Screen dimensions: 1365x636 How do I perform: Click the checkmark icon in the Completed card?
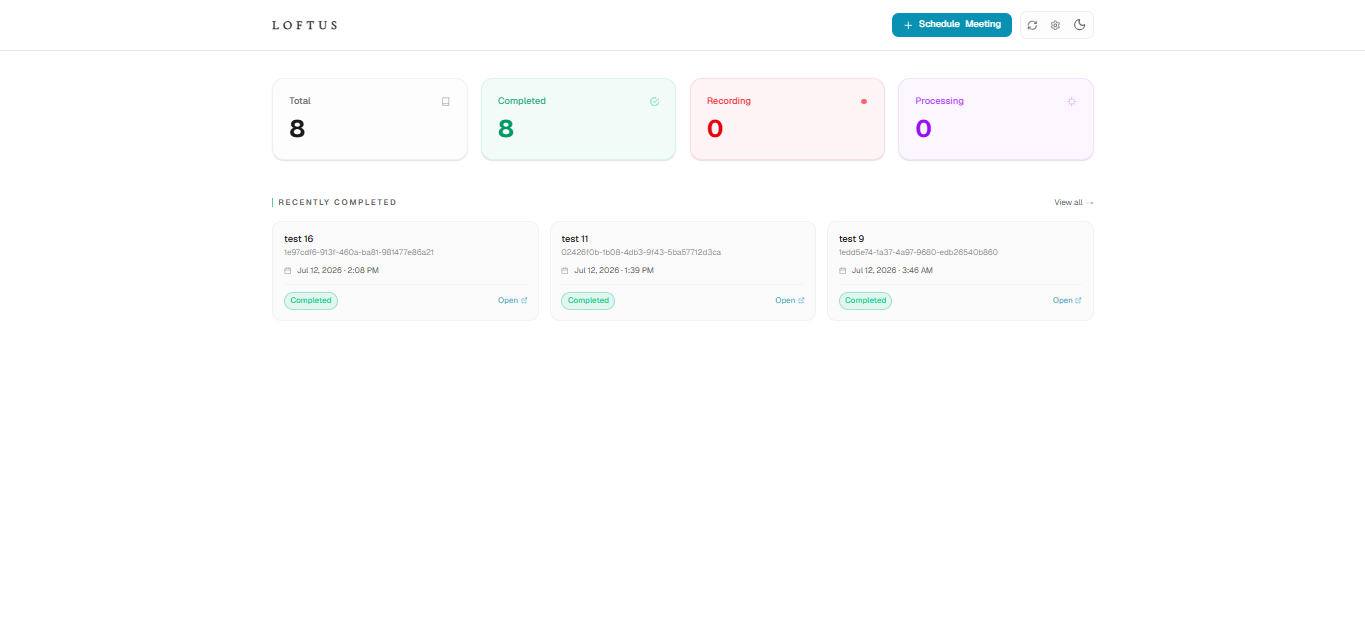click(654, 101)
